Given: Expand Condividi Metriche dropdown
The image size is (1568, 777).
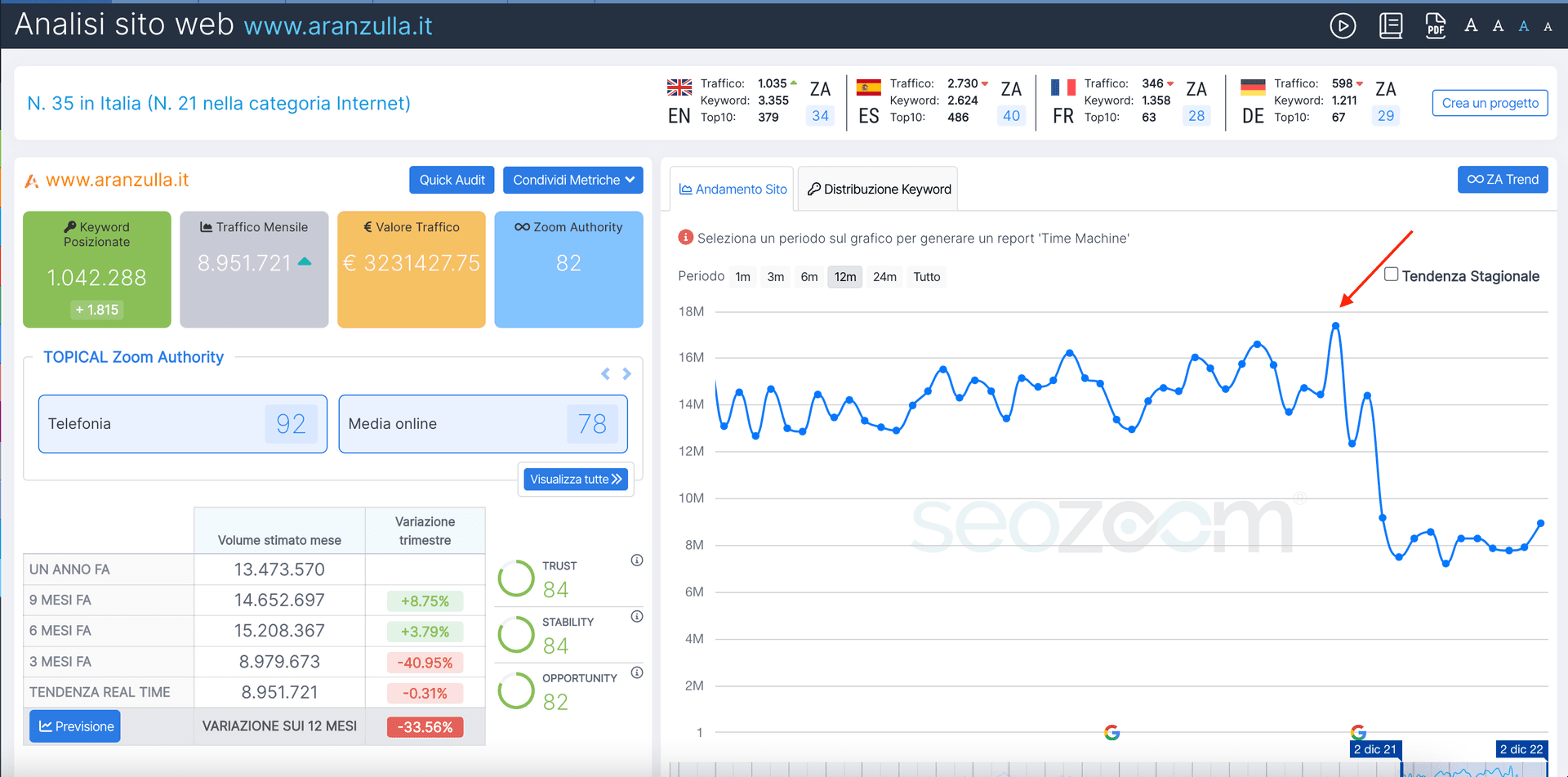Looking at the screenshot, I should coord(573,180).
